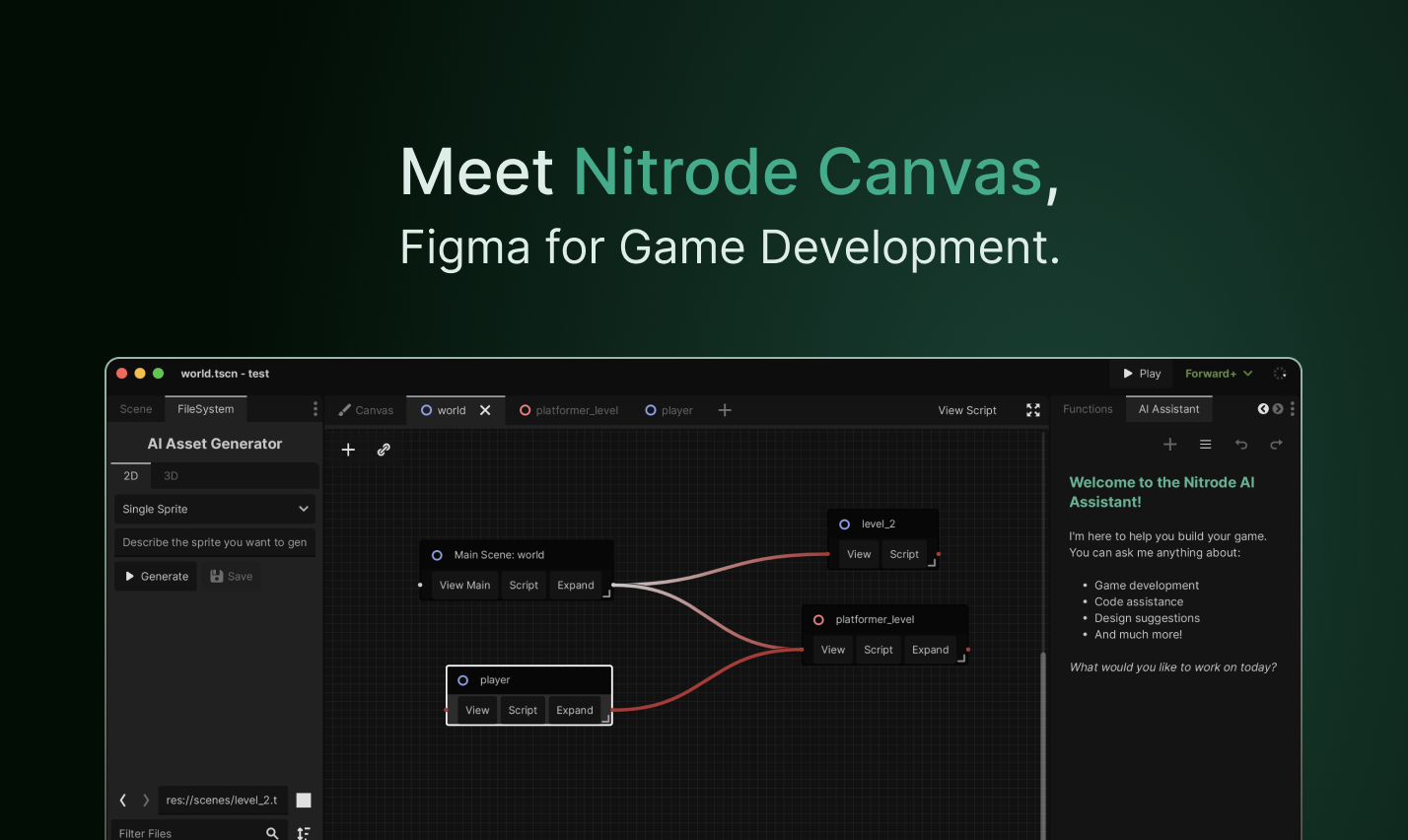Click Script on Main Scene world node
The image size is (1408, 840).
click(524, 586)
